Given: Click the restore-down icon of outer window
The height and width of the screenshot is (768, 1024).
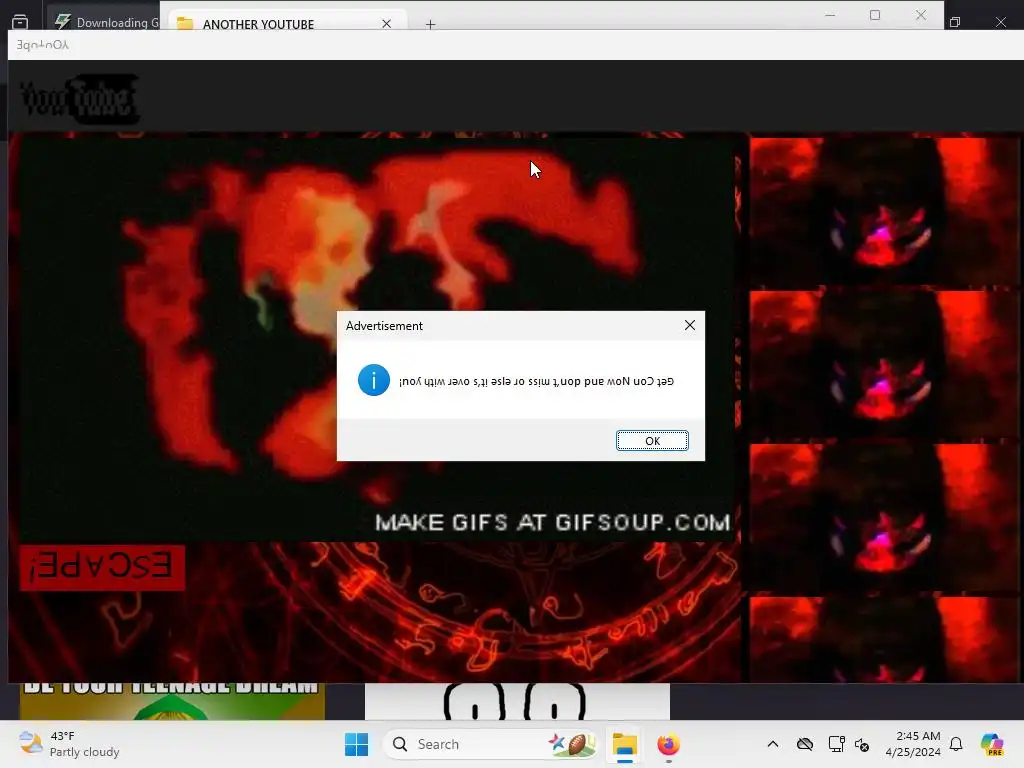Looking at the screenshot, I should [955, 22].
